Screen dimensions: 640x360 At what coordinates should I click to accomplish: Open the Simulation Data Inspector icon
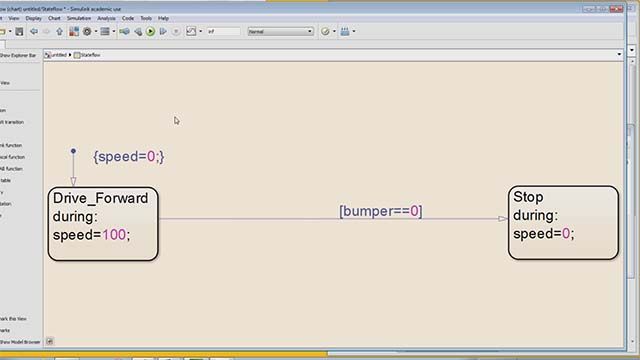(191, 31)
